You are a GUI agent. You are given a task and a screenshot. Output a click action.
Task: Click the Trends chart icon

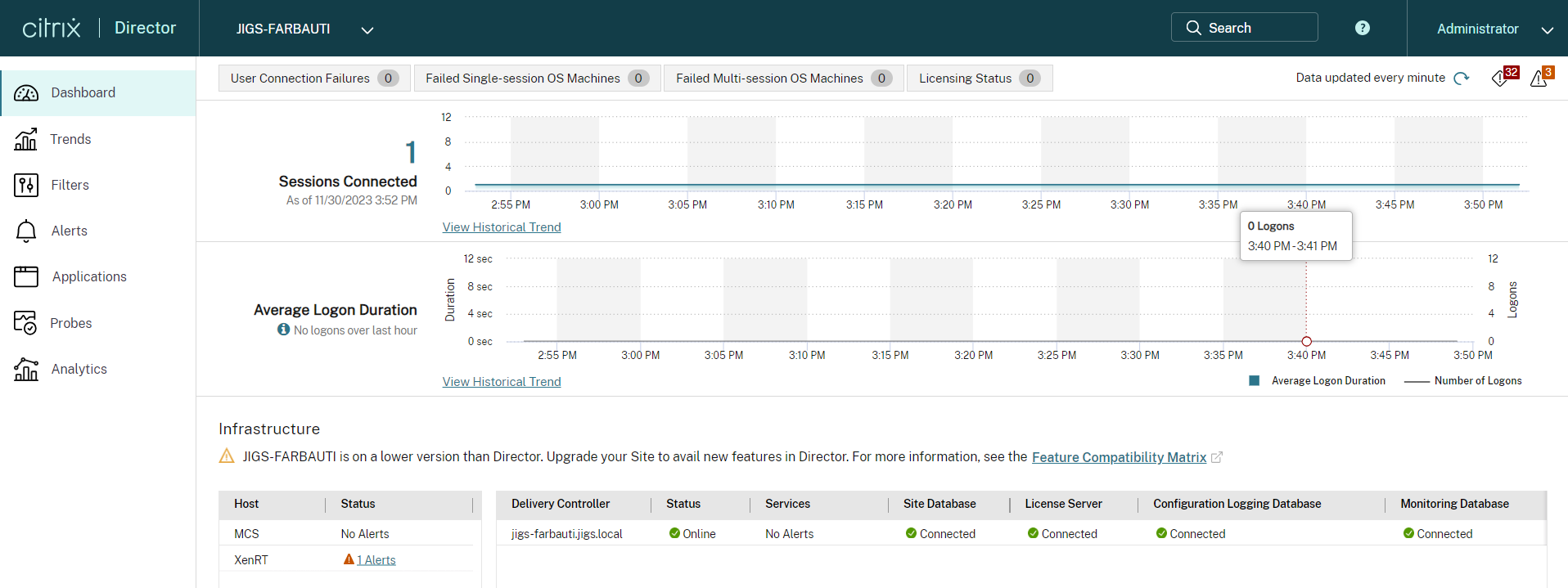26,139
